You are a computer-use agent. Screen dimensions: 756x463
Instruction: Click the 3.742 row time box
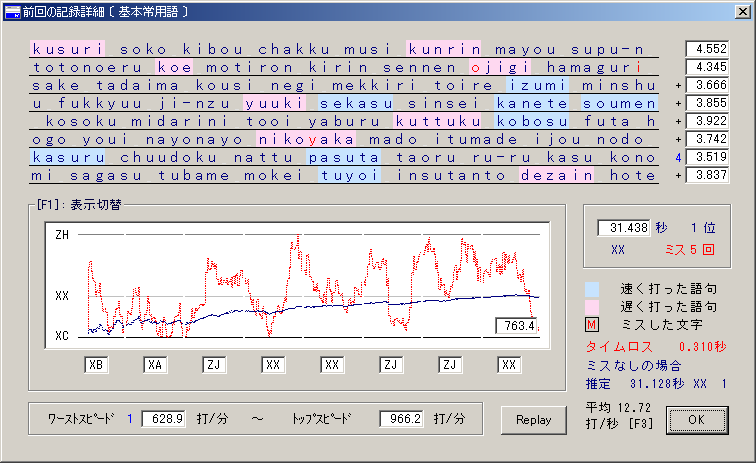707,139
